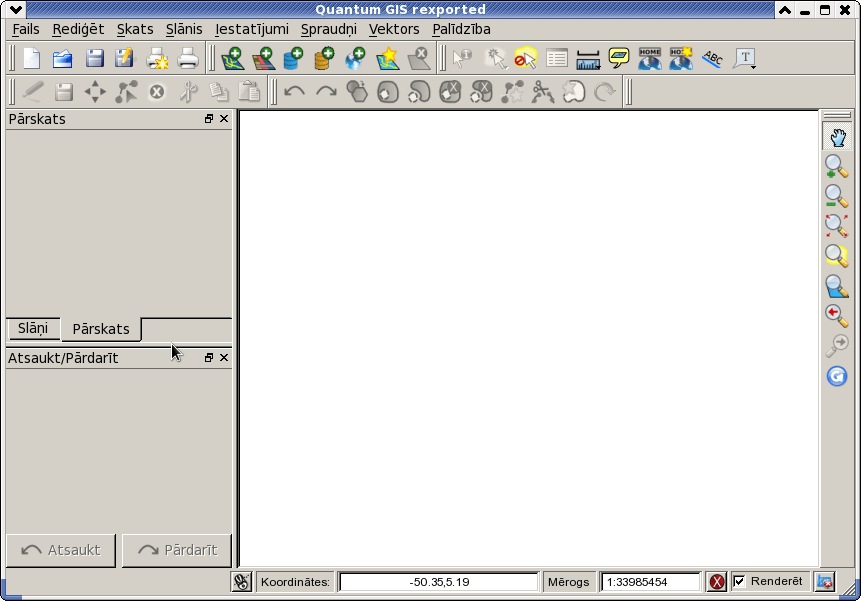Select the measure line ruler tool
Screen dimensions: 861x601
point(588,59)
